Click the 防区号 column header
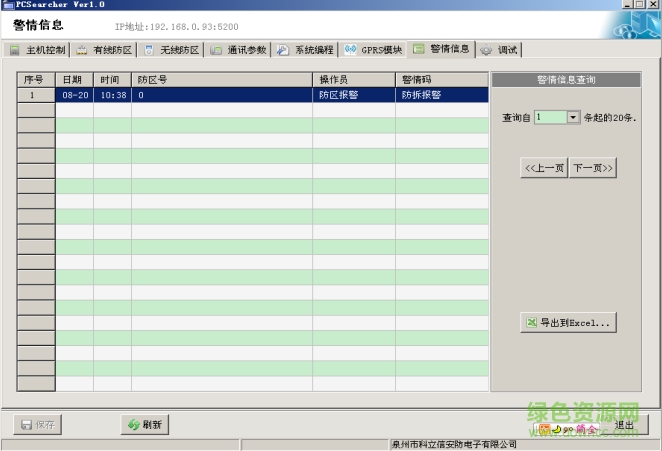 click(x=222, y=80)
